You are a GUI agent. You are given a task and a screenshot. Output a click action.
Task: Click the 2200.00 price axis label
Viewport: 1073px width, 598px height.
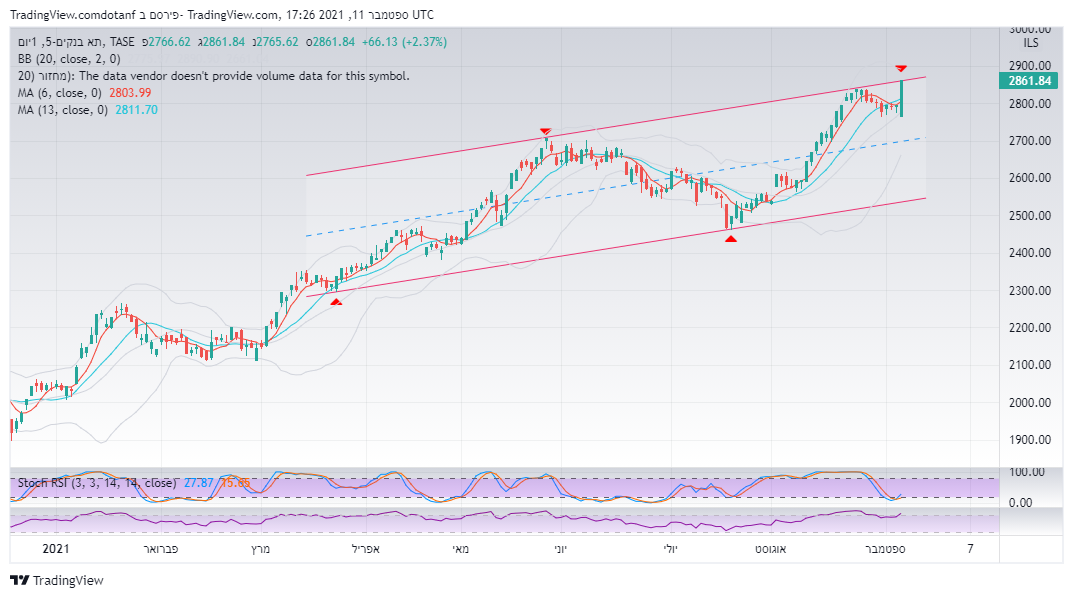pos(1030,328)
